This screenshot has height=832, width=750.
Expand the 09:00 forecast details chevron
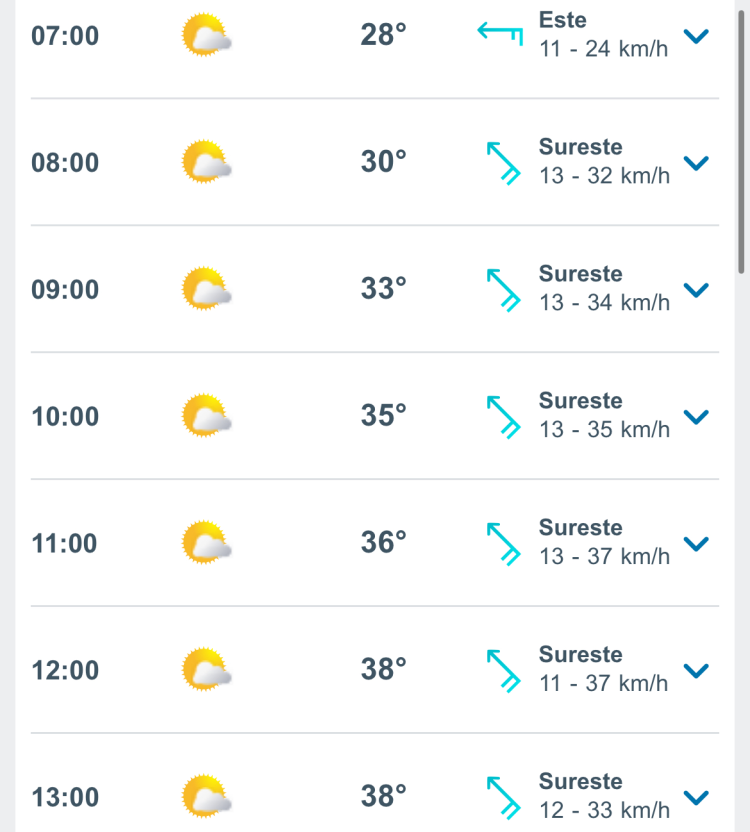[696, 290]
